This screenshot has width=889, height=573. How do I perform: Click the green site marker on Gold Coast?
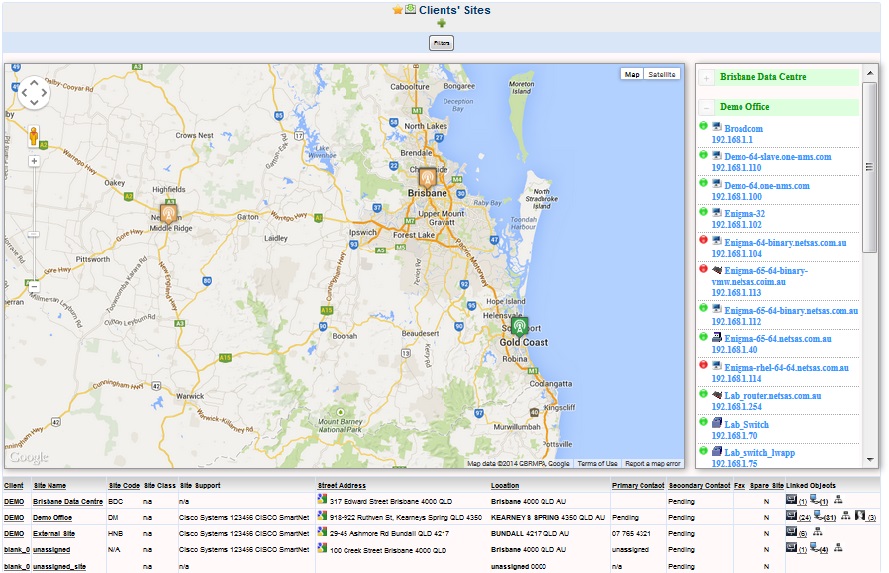(519, 327)
